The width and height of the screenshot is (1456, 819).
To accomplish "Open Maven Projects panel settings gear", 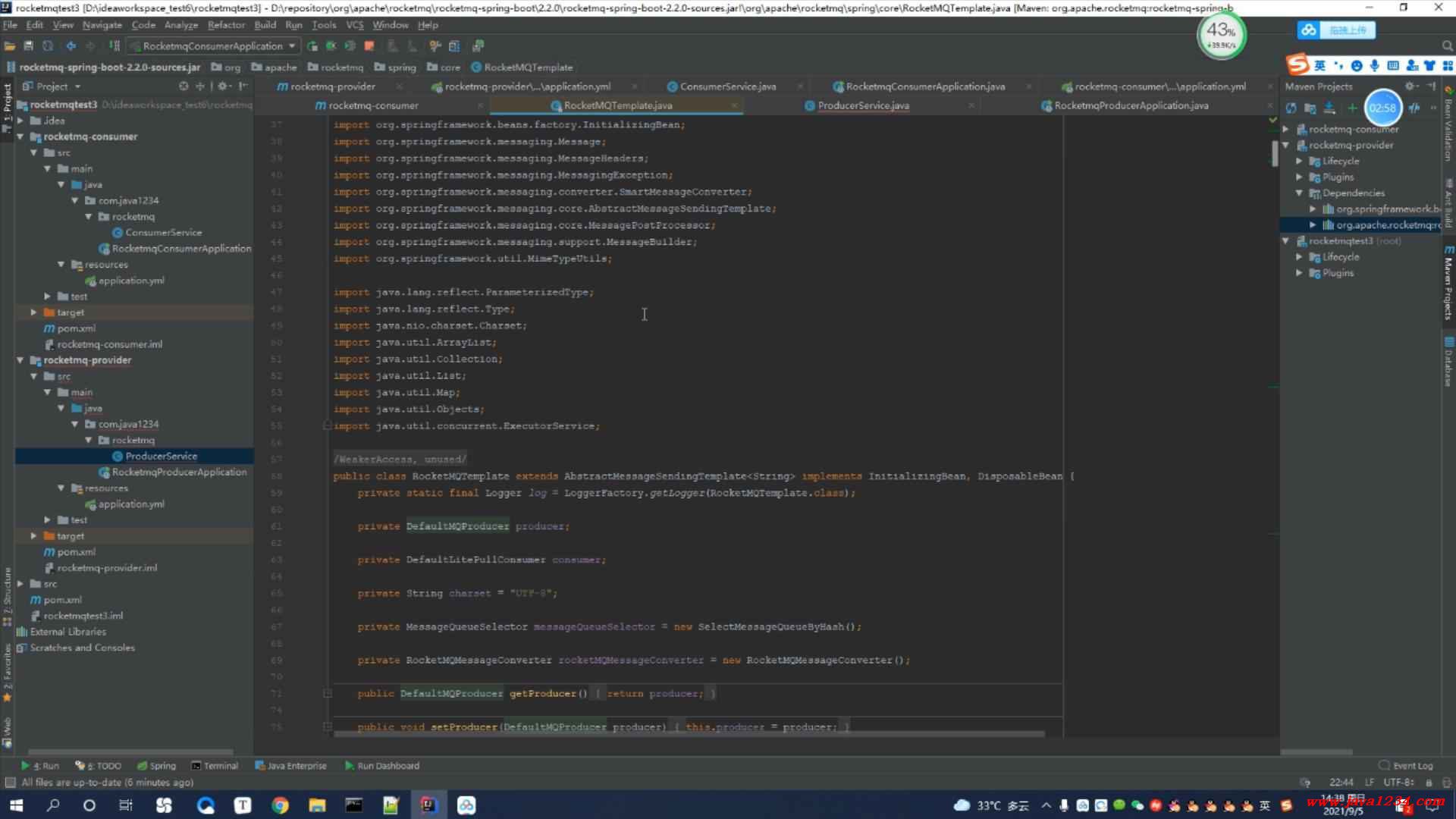I will tap(1410, 86).
